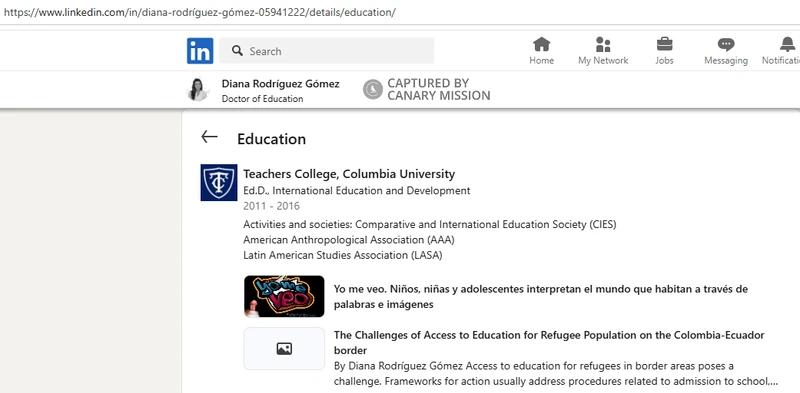
Task: Click 'Ed.D., International Education and Development' text
Action: 357,190
